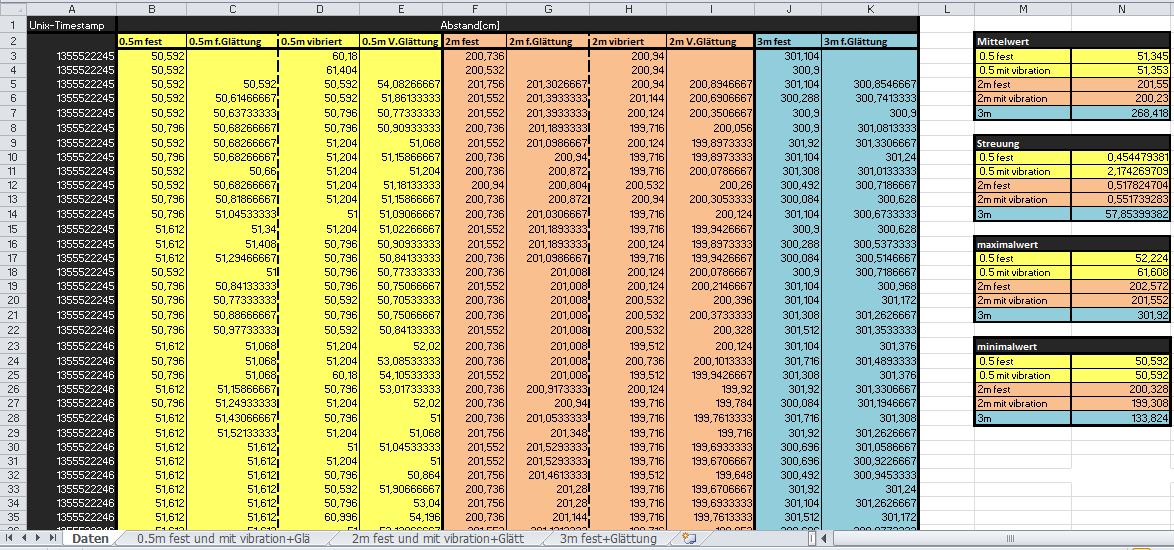This screenshot has width=1174, height=550.
Task: Select column K header
Action: 870,8
